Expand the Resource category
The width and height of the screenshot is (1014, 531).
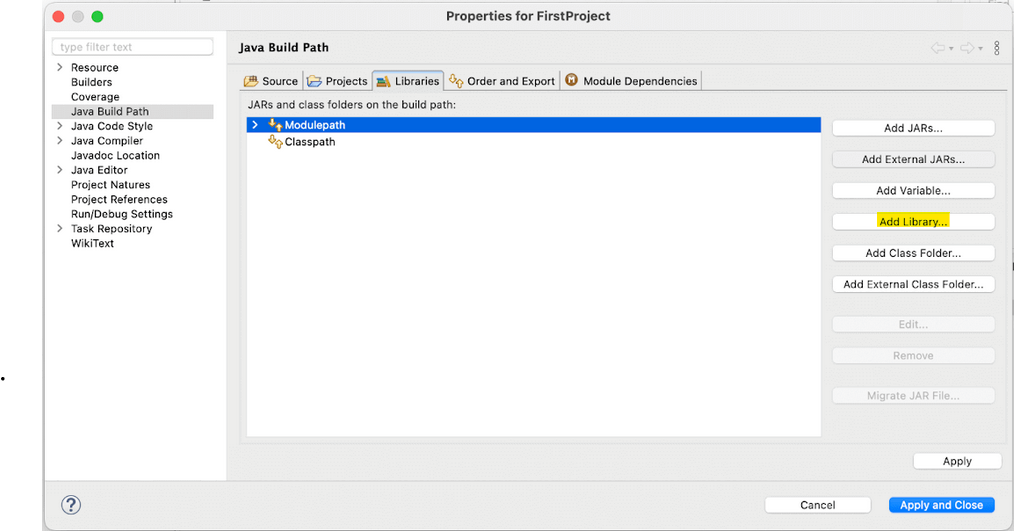(x=60, y=67)
